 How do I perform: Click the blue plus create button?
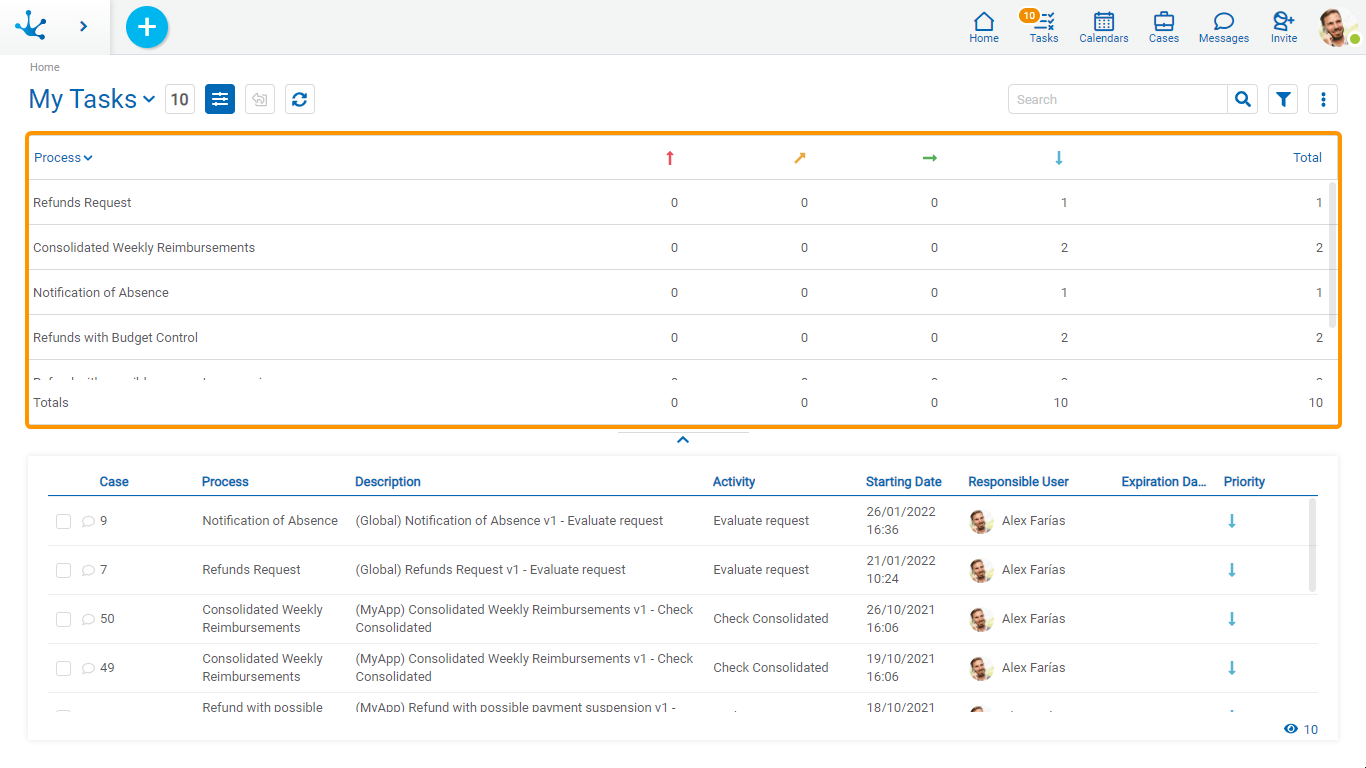coord(147,27)
